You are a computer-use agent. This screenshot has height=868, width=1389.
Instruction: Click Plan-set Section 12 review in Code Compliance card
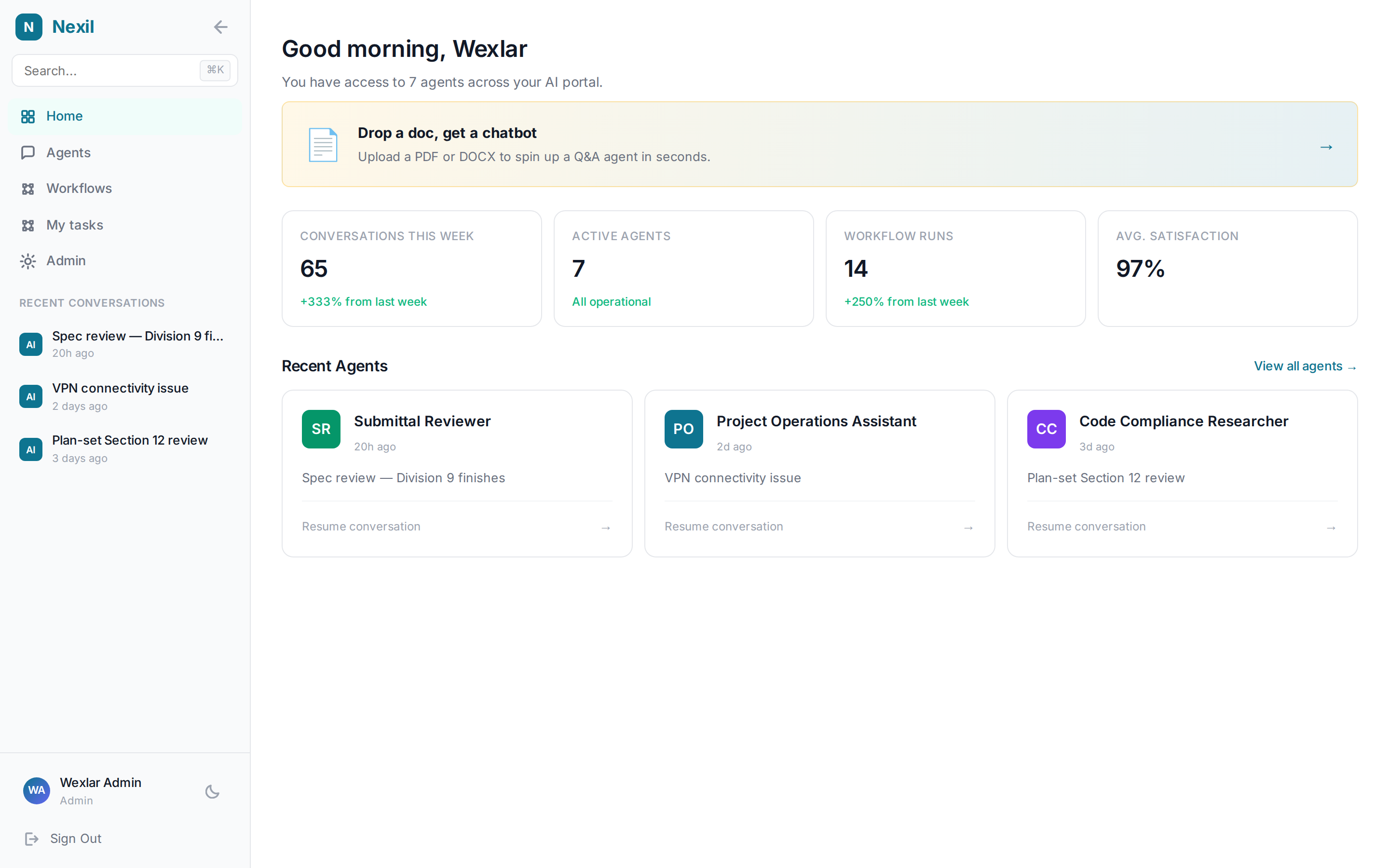(x=1105, y=477)
